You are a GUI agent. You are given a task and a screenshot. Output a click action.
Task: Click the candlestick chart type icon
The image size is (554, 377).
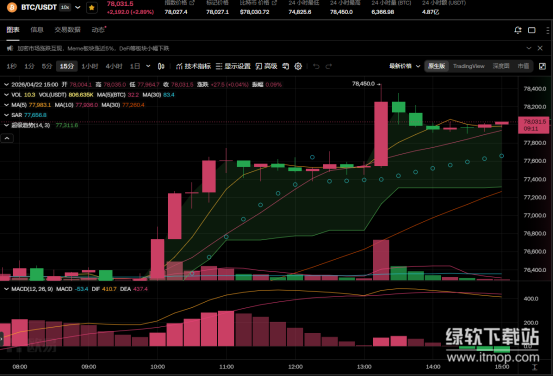click(161, 66)
